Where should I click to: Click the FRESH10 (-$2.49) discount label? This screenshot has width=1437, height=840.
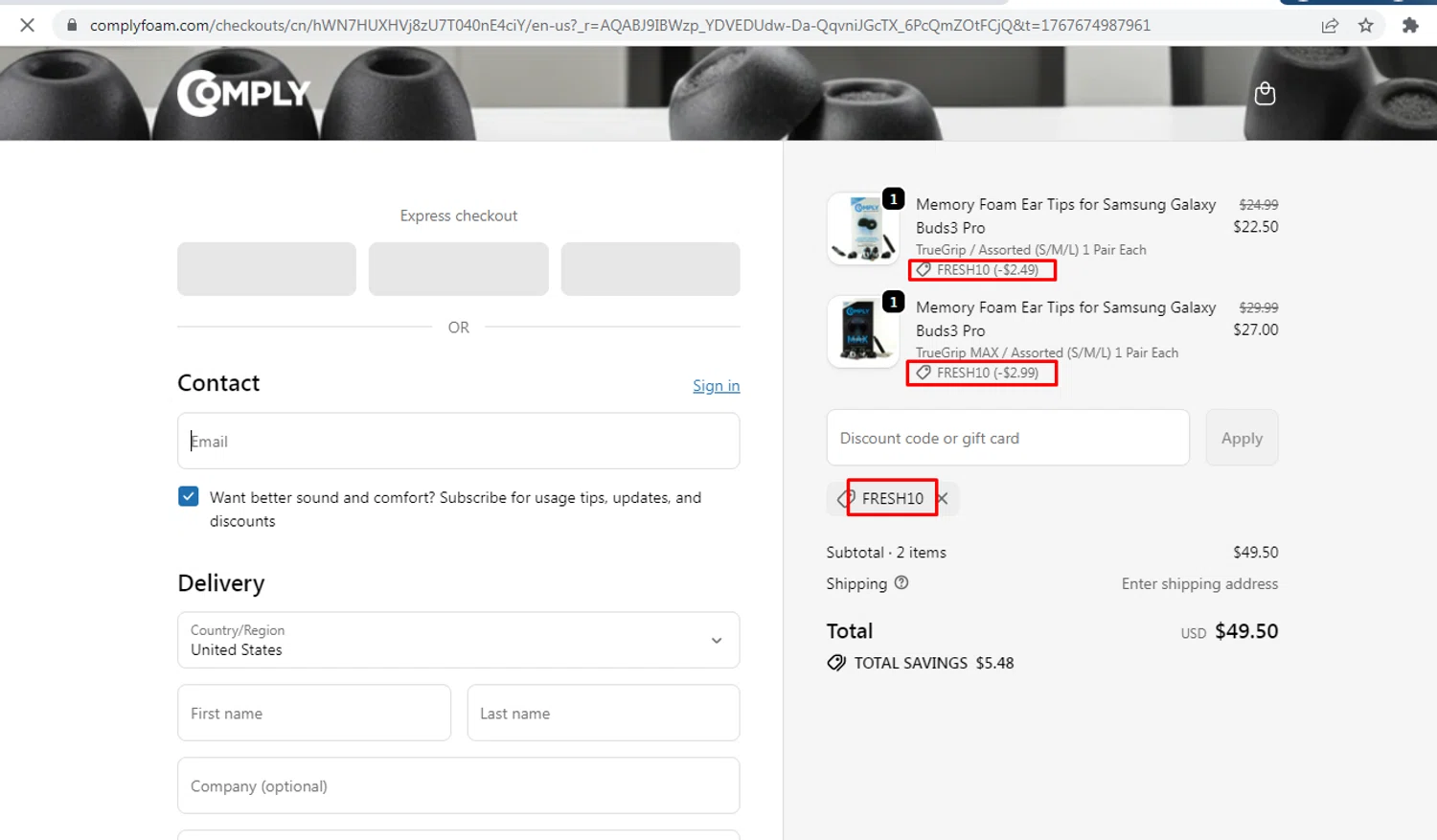pos(987,270)
